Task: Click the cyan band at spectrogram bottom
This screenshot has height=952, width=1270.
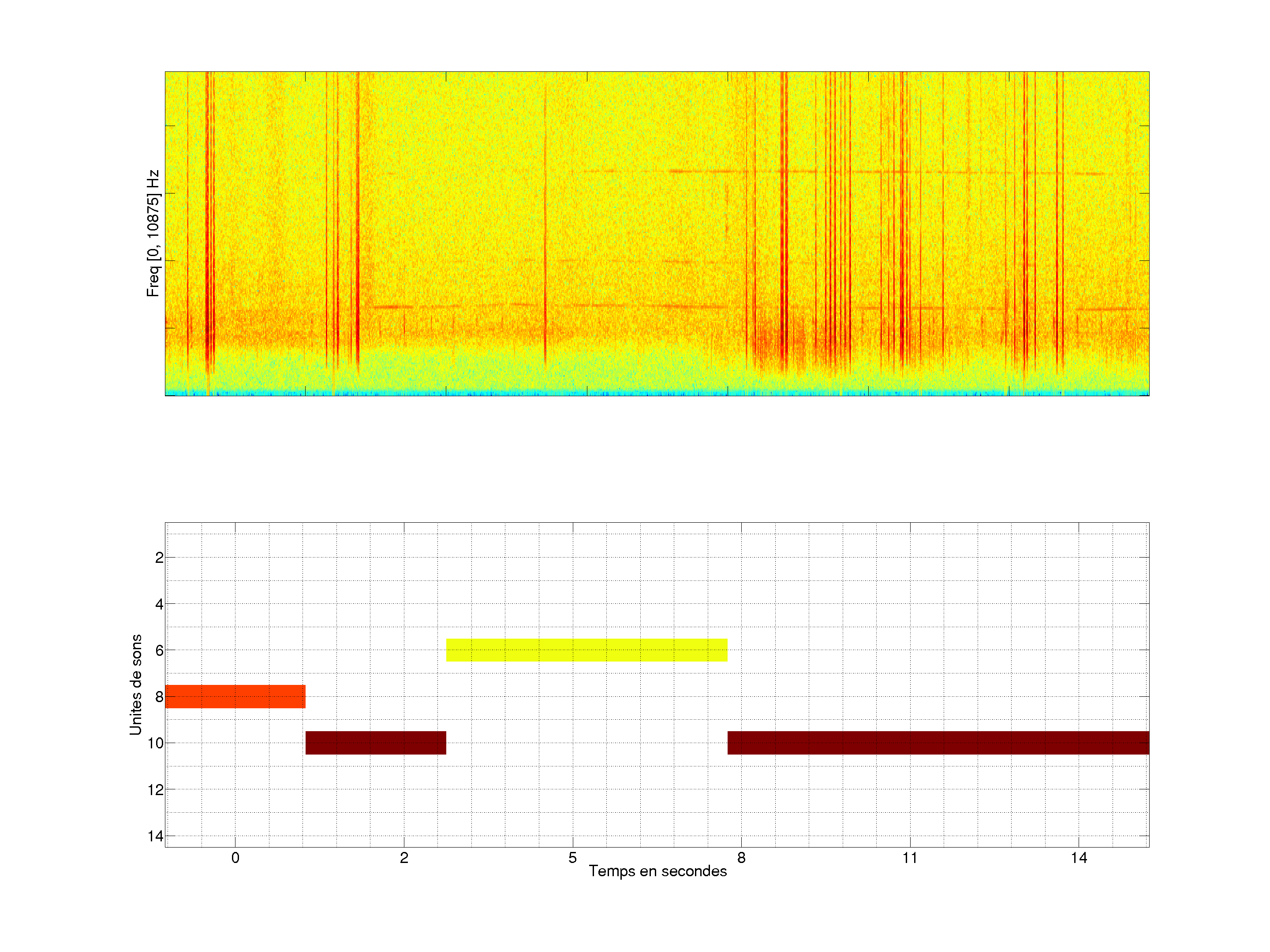Action: tap(656, 393)
